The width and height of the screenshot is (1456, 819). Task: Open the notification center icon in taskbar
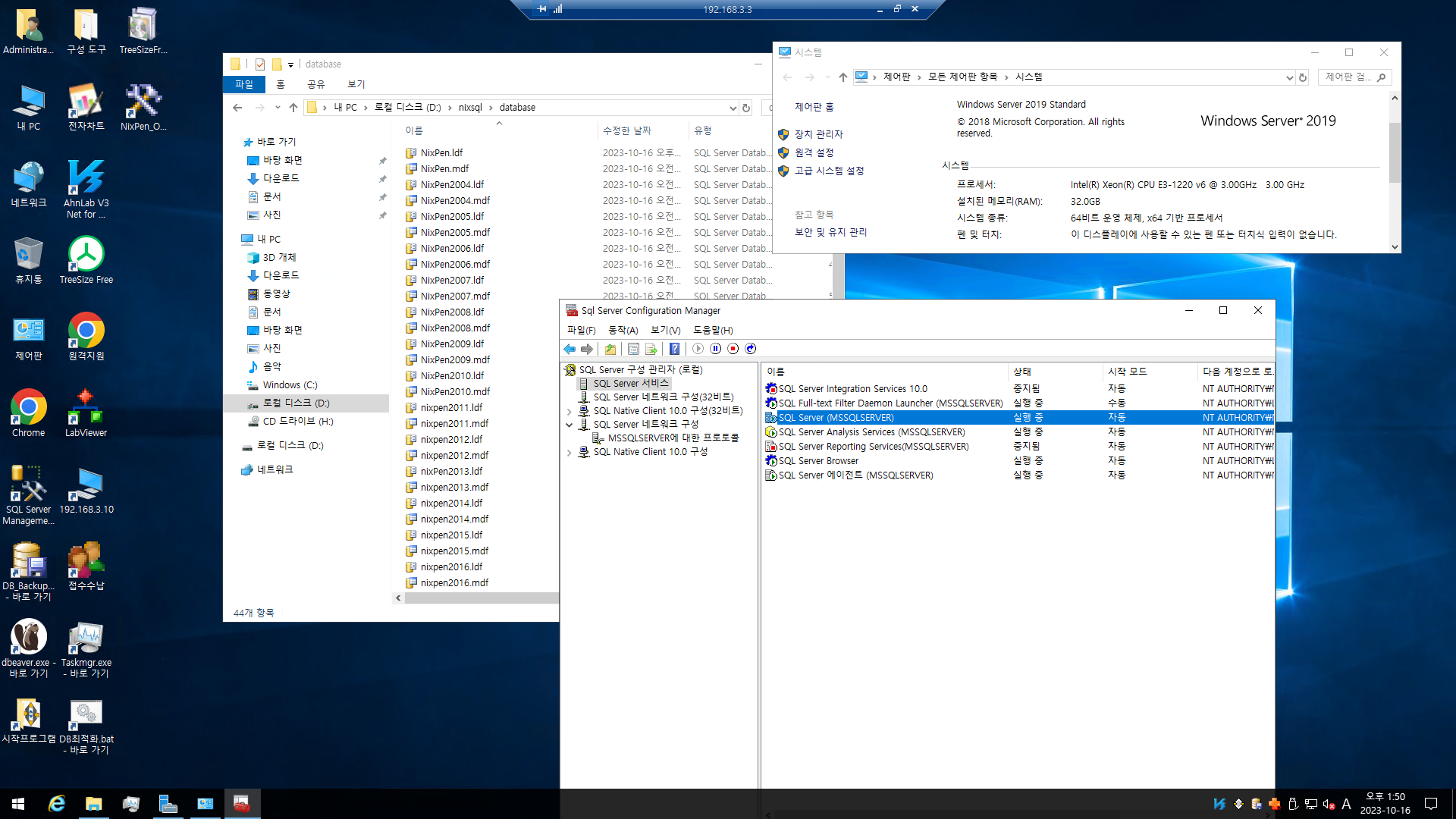(1431, 804)
